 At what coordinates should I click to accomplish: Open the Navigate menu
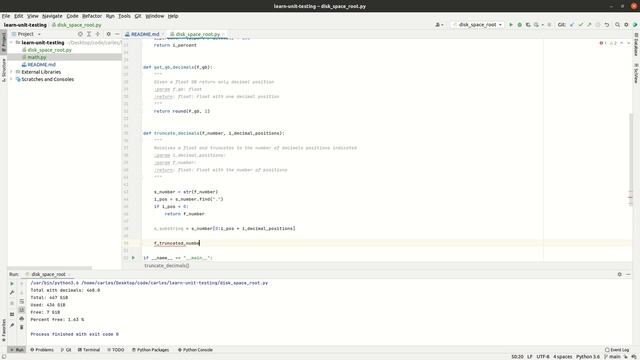(x=52, y=16)
